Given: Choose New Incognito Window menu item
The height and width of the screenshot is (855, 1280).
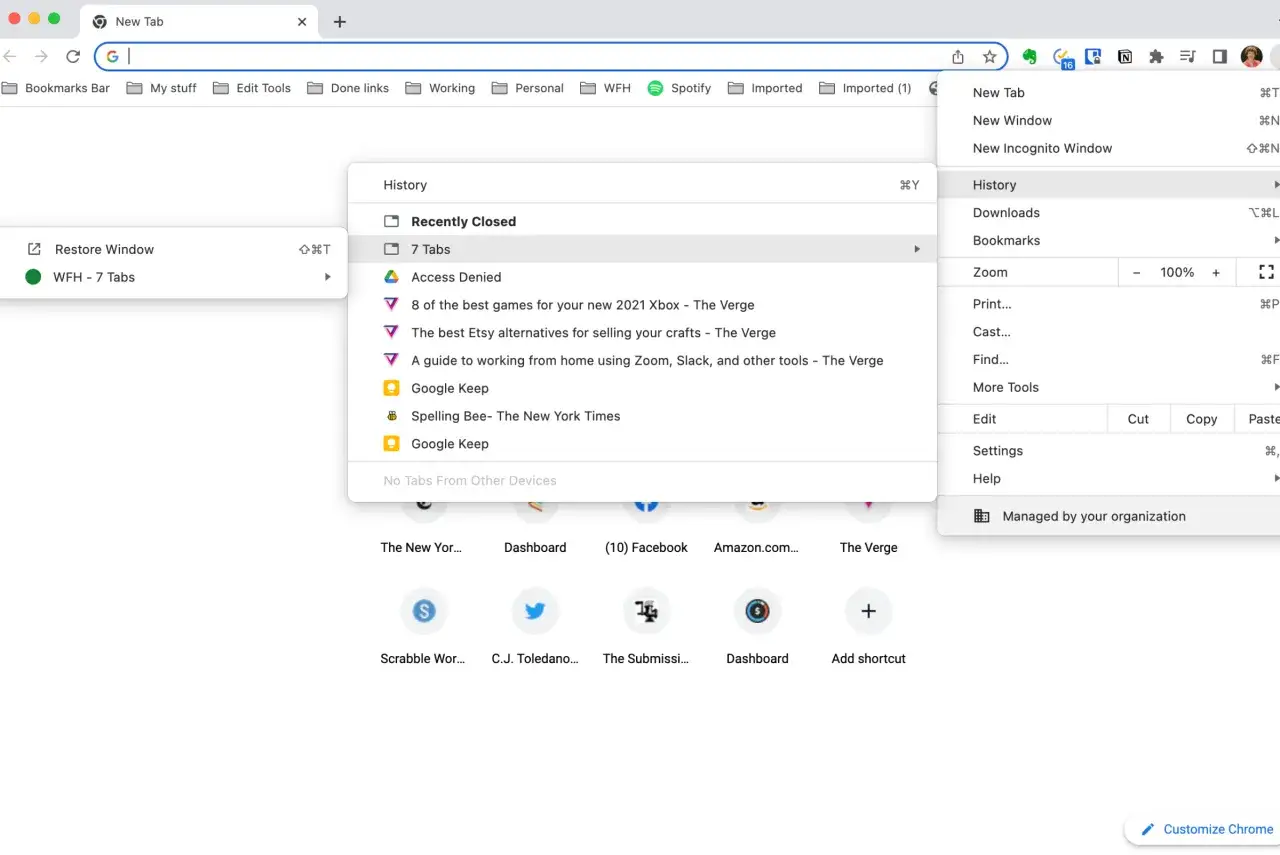Looking at the screenshot, I should point(1042,148).
